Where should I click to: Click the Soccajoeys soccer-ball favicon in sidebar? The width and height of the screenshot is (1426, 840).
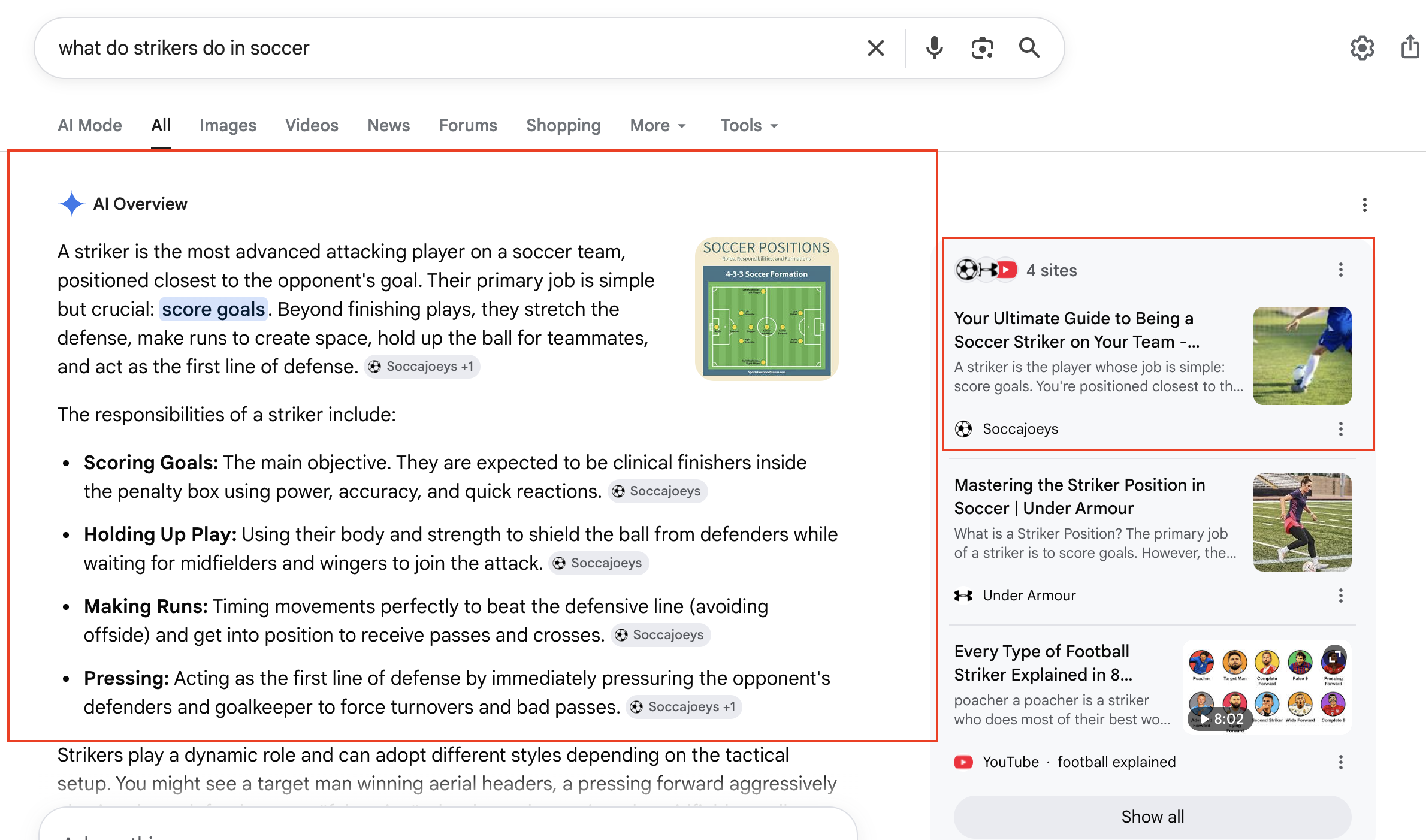963,429
